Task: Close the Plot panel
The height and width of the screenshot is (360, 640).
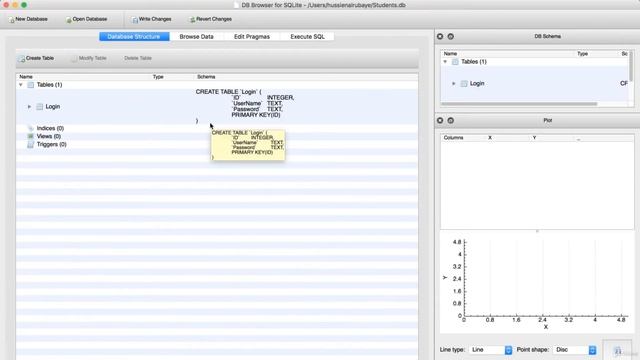Action: pyautogui.click(x=440, y=120)
